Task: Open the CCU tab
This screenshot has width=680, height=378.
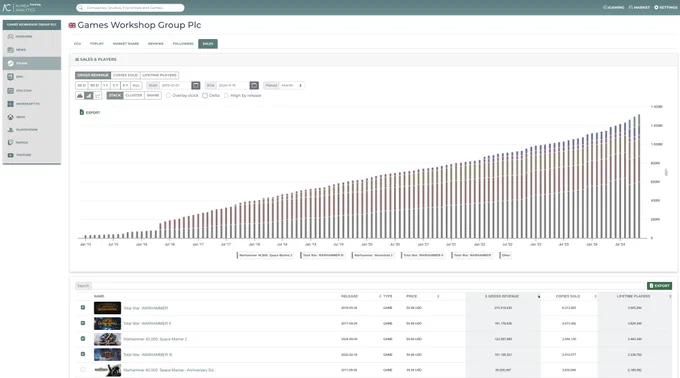Action: (x=77, y=44)
